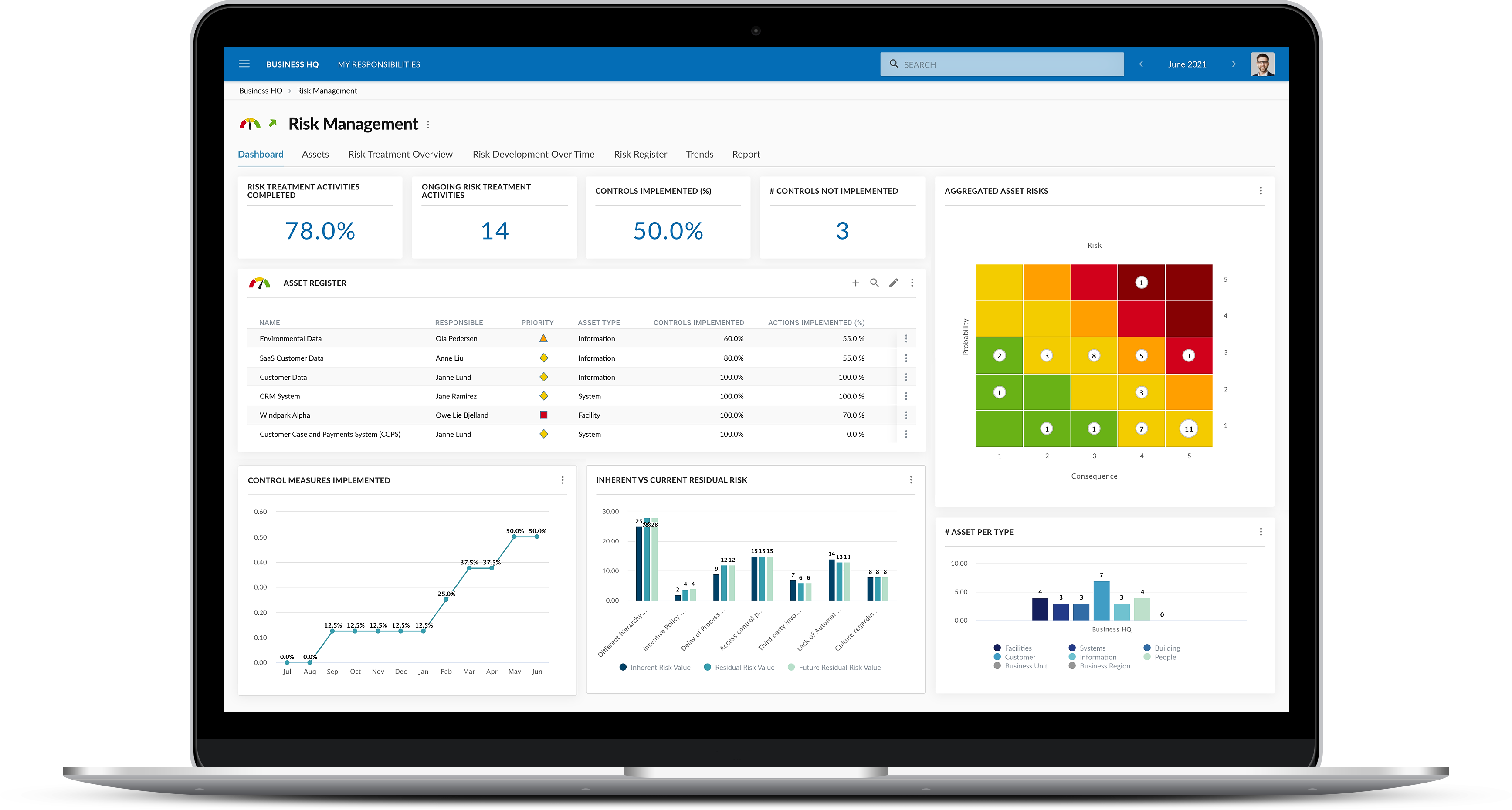This screenshot has height=810, width=1512.
Task: Expand the SaaS Customer Data row options
Action: click(905, 358)
